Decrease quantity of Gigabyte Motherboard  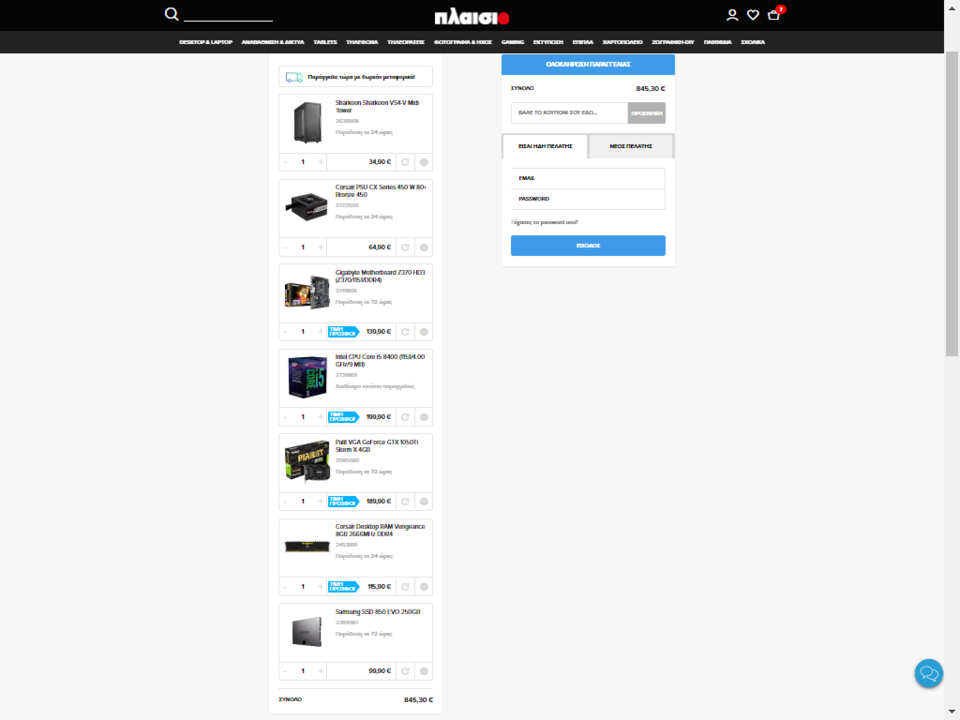click(285, 332)
